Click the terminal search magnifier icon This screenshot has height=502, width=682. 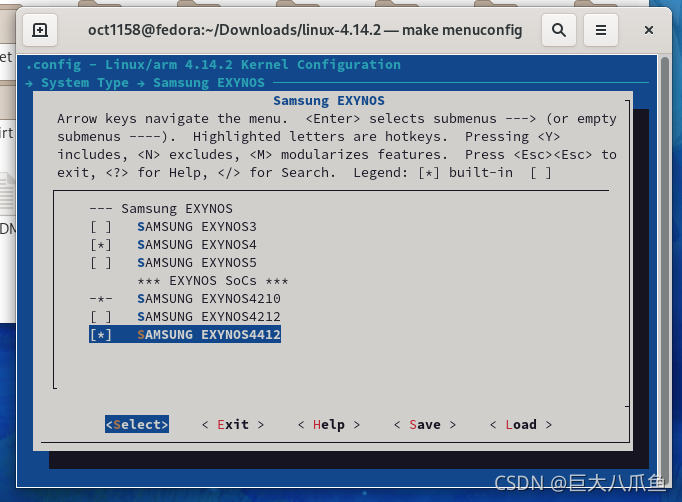559,30
